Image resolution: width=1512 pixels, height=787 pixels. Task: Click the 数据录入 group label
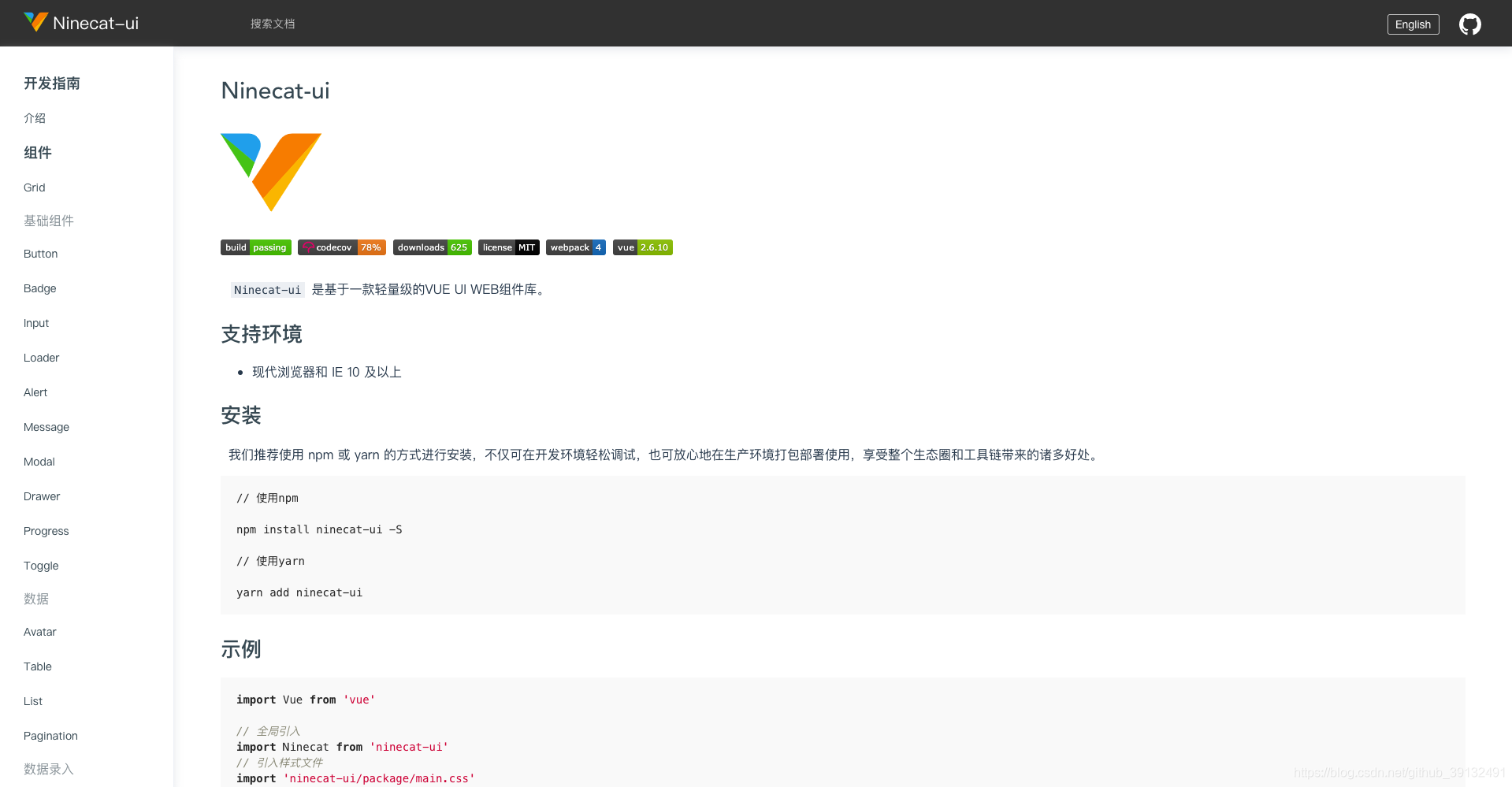pos(49,769)
